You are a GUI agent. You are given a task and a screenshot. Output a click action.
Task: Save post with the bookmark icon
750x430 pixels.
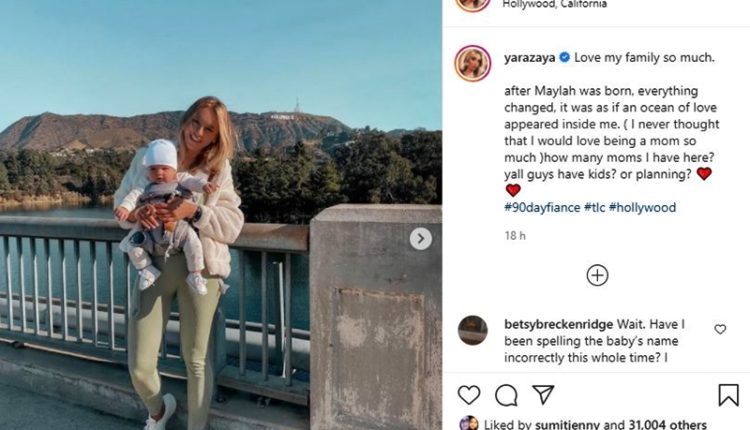pos(728,395)
